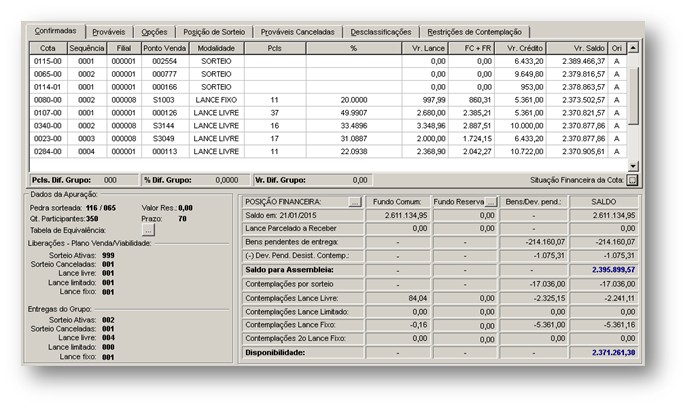
Task: Click the Filial column header
Action: tap(124, 48)
